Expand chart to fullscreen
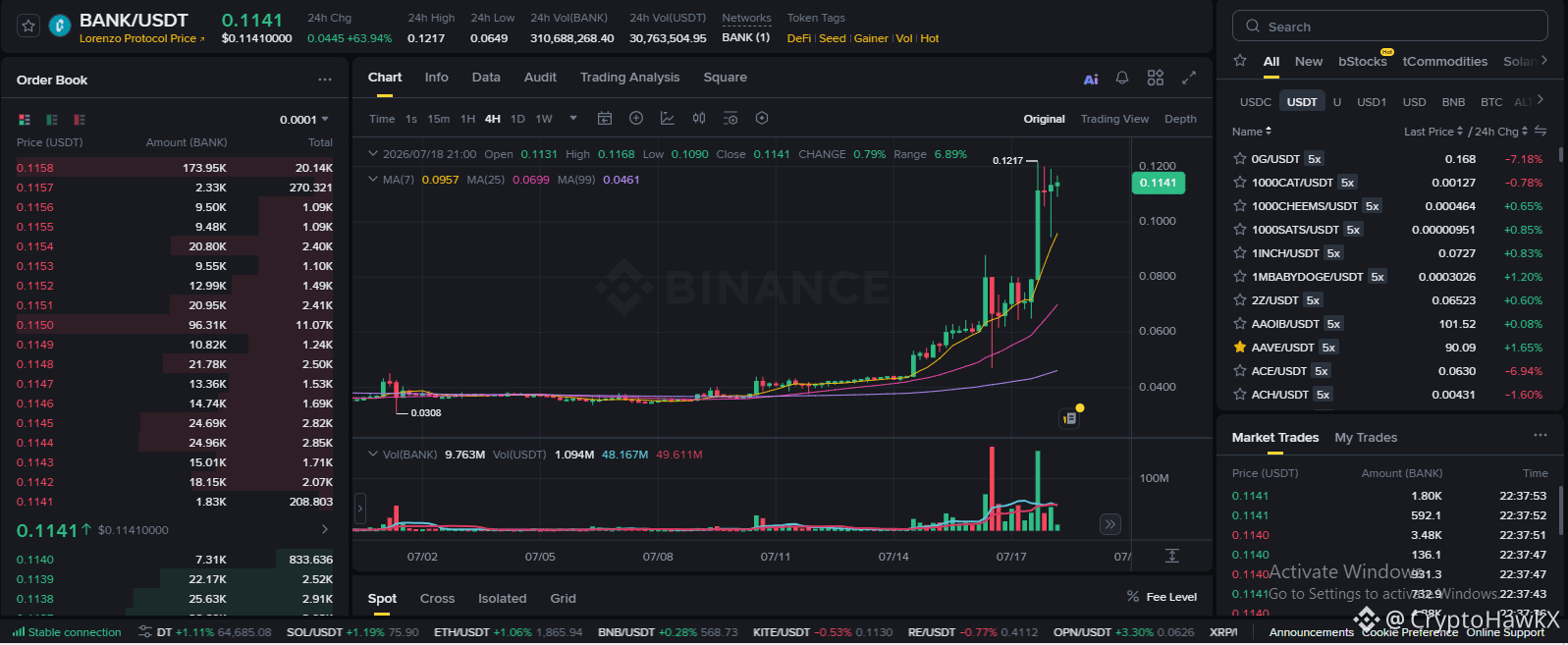 pos(1189,78)
